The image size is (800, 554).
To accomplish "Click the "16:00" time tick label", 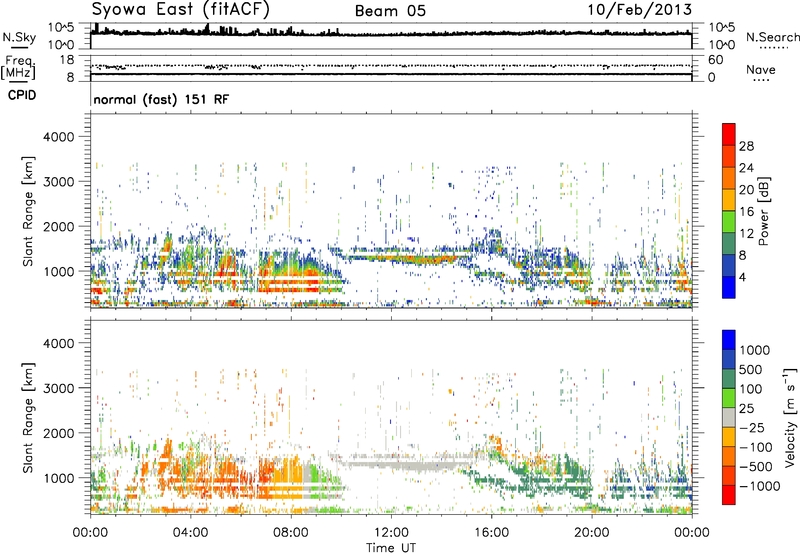I will pyautogui.click(x=491, y=533).
